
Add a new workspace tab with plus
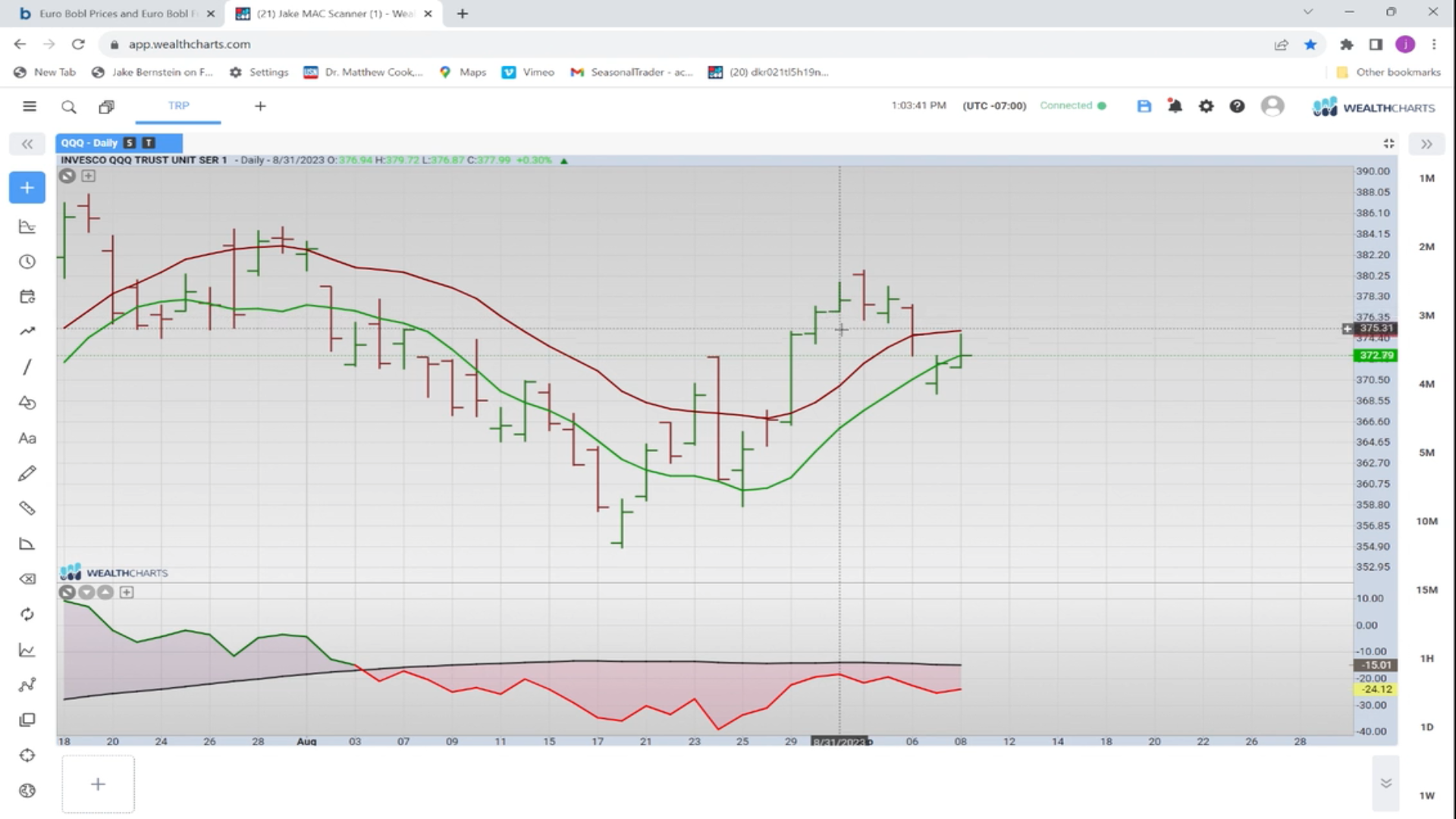pos(260,106)
